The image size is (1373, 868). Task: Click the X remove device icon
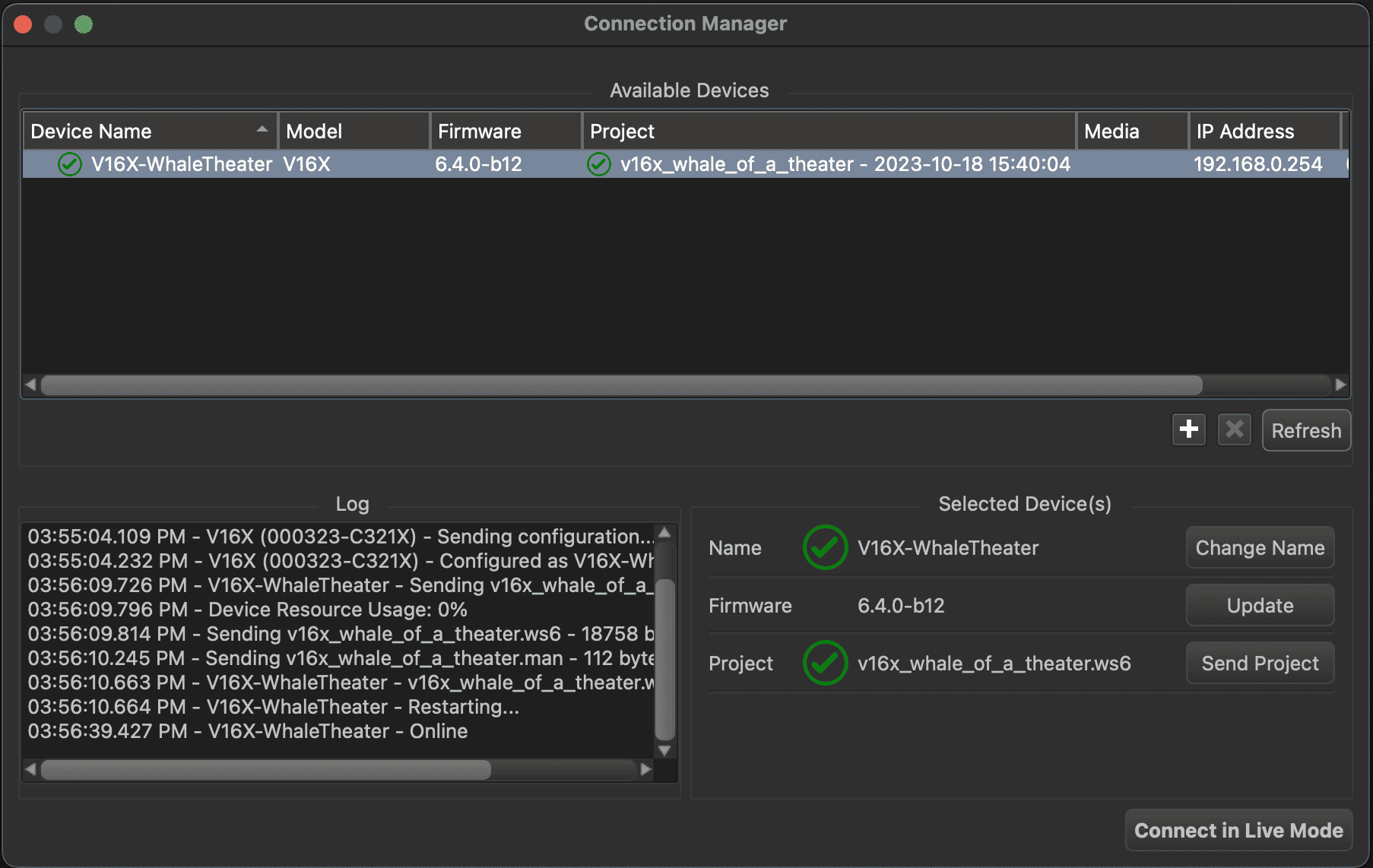tap(1234, 429)
